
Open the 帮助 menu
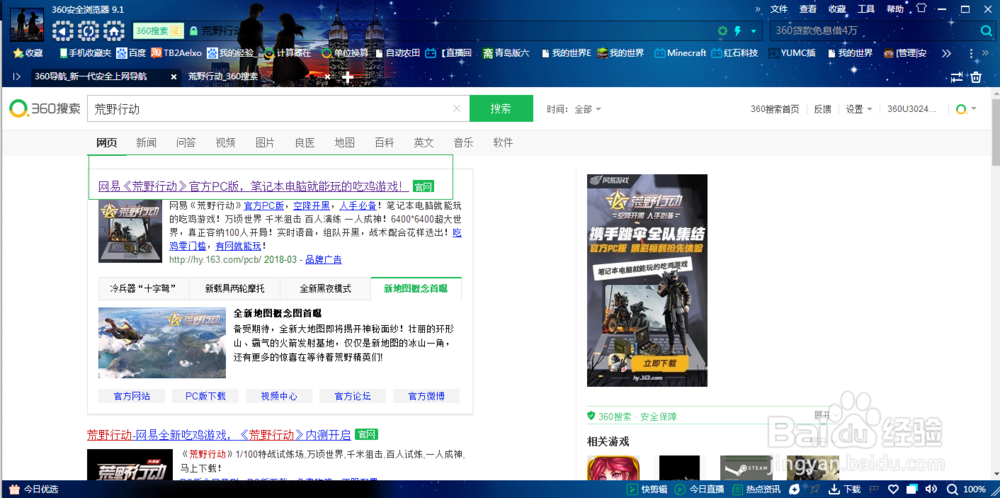click(x=895, y=9)
